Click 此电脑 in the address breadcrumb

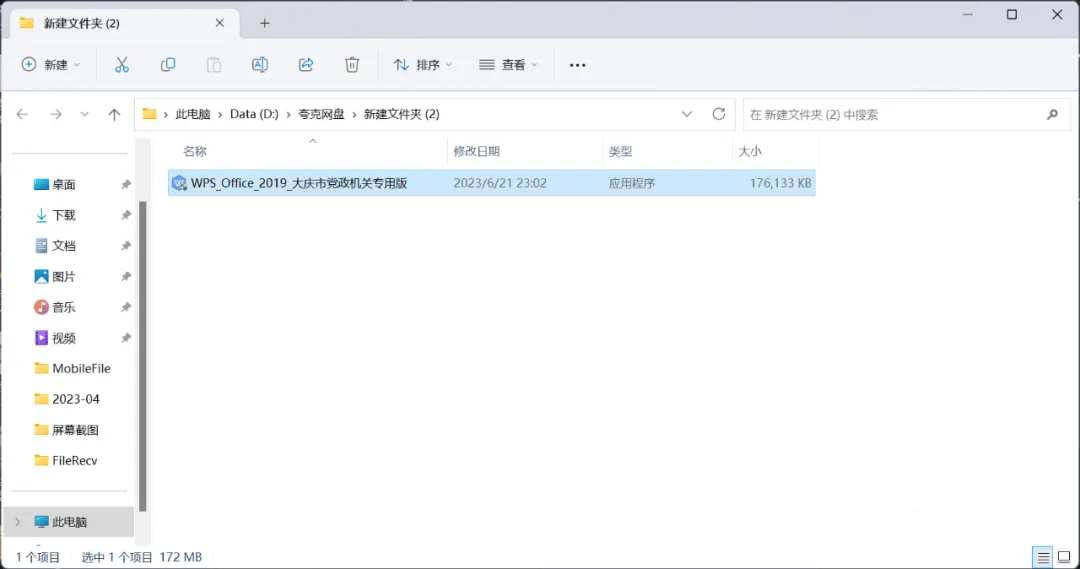pyautogui.click(x=193, y=114)
